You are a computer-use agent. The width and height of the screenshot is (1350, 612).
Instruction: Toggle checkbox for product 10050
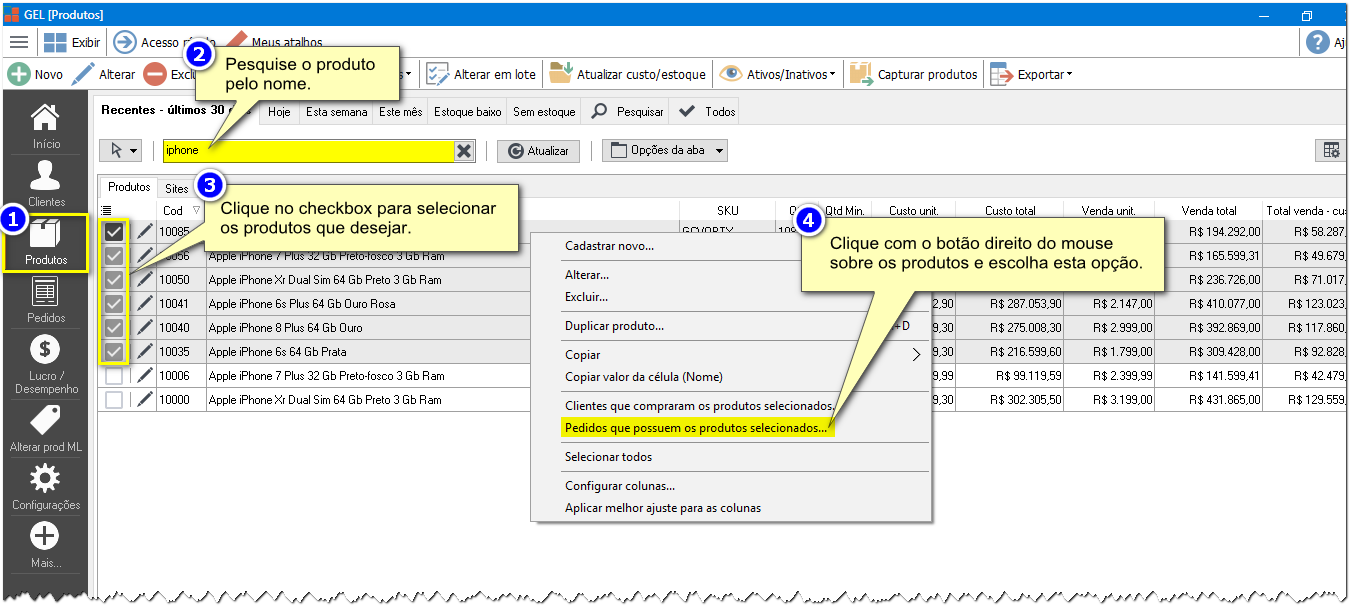point(114,279)
